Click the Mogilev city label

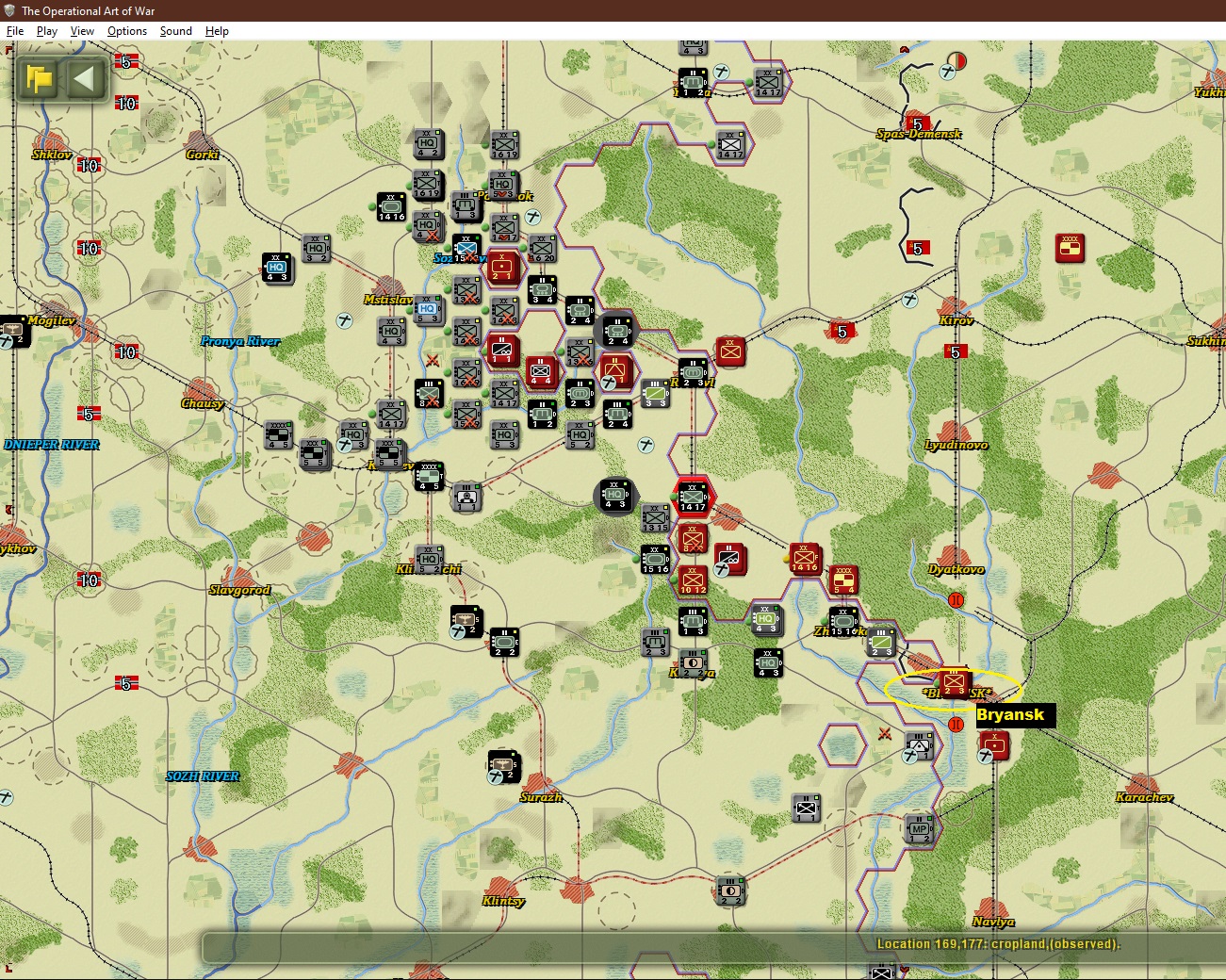point(51,320)
